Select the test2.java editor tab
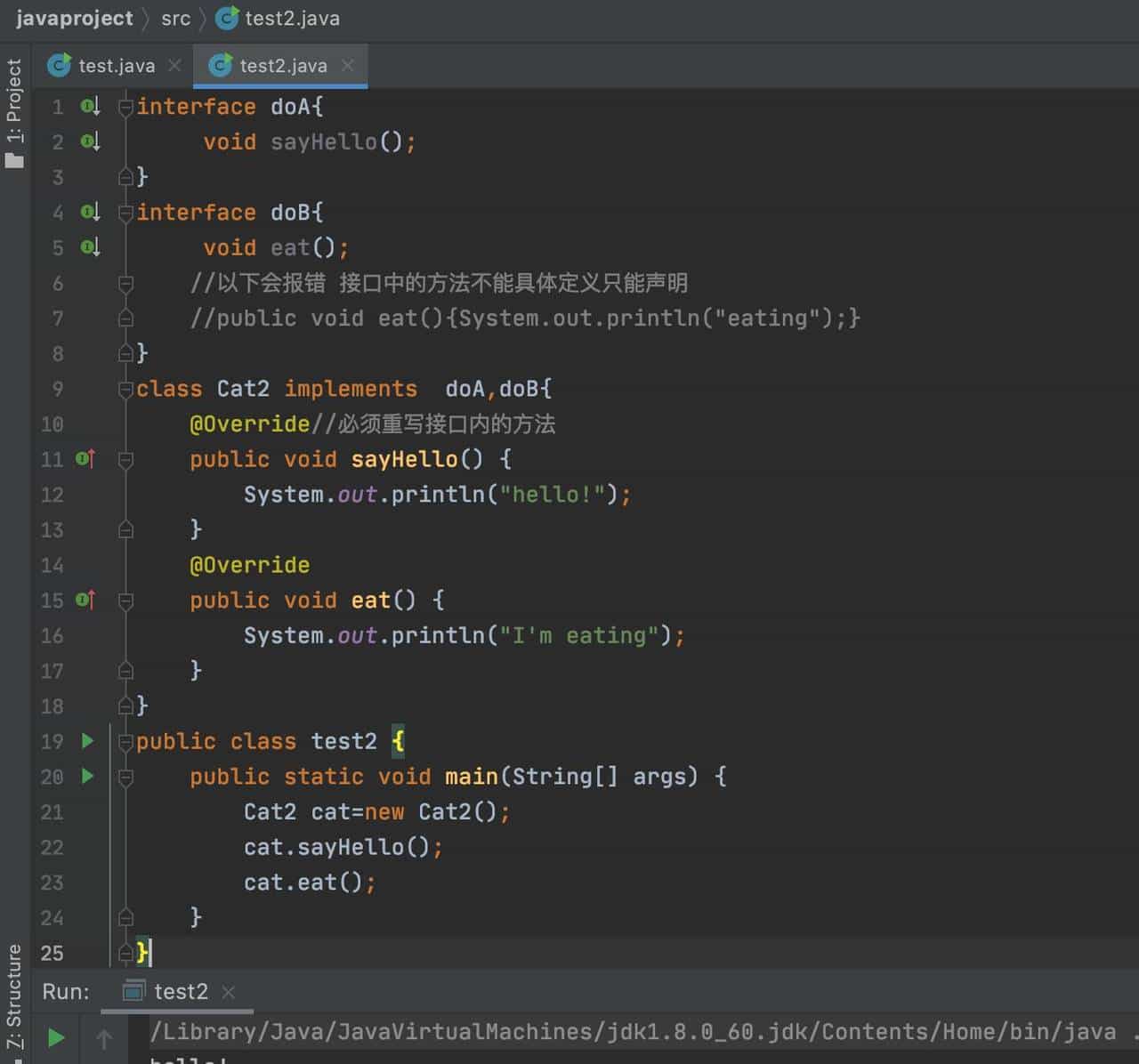This screenshot has width=1139, height=1064. click(282, 66)
